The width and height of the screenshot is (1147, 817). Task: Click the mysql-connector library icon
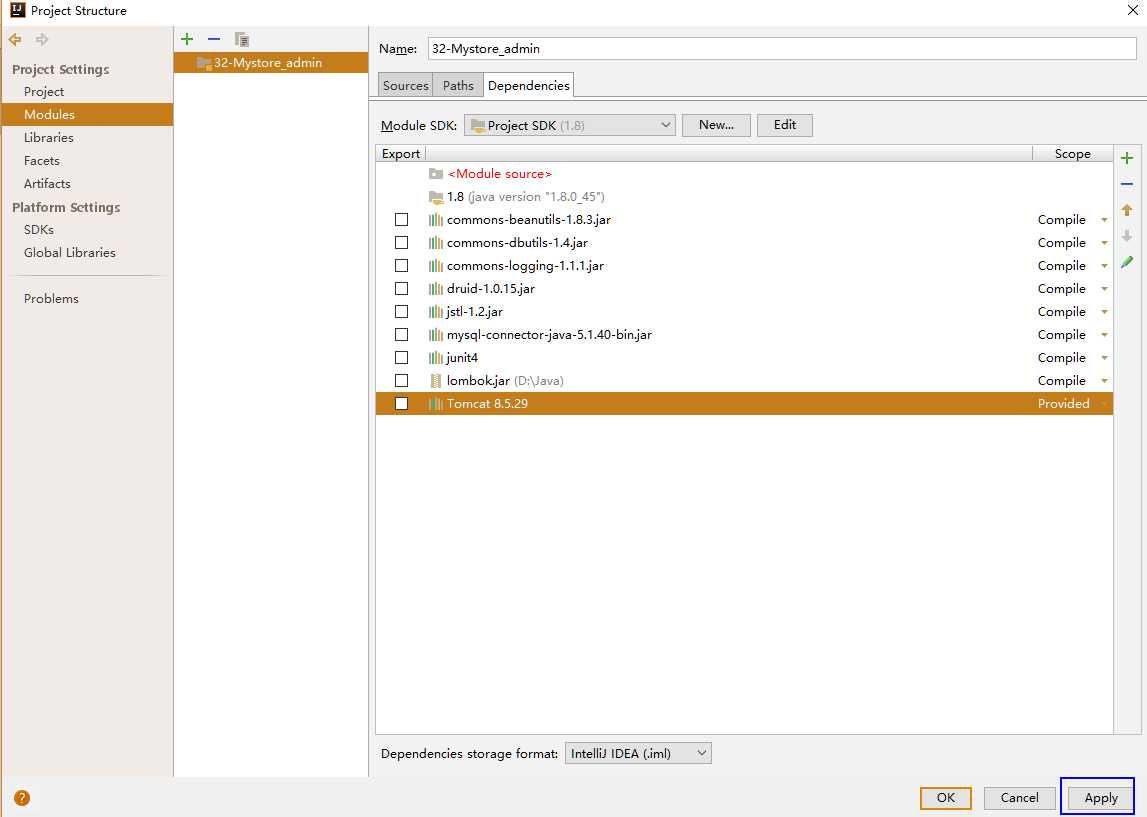coord(436,334)
